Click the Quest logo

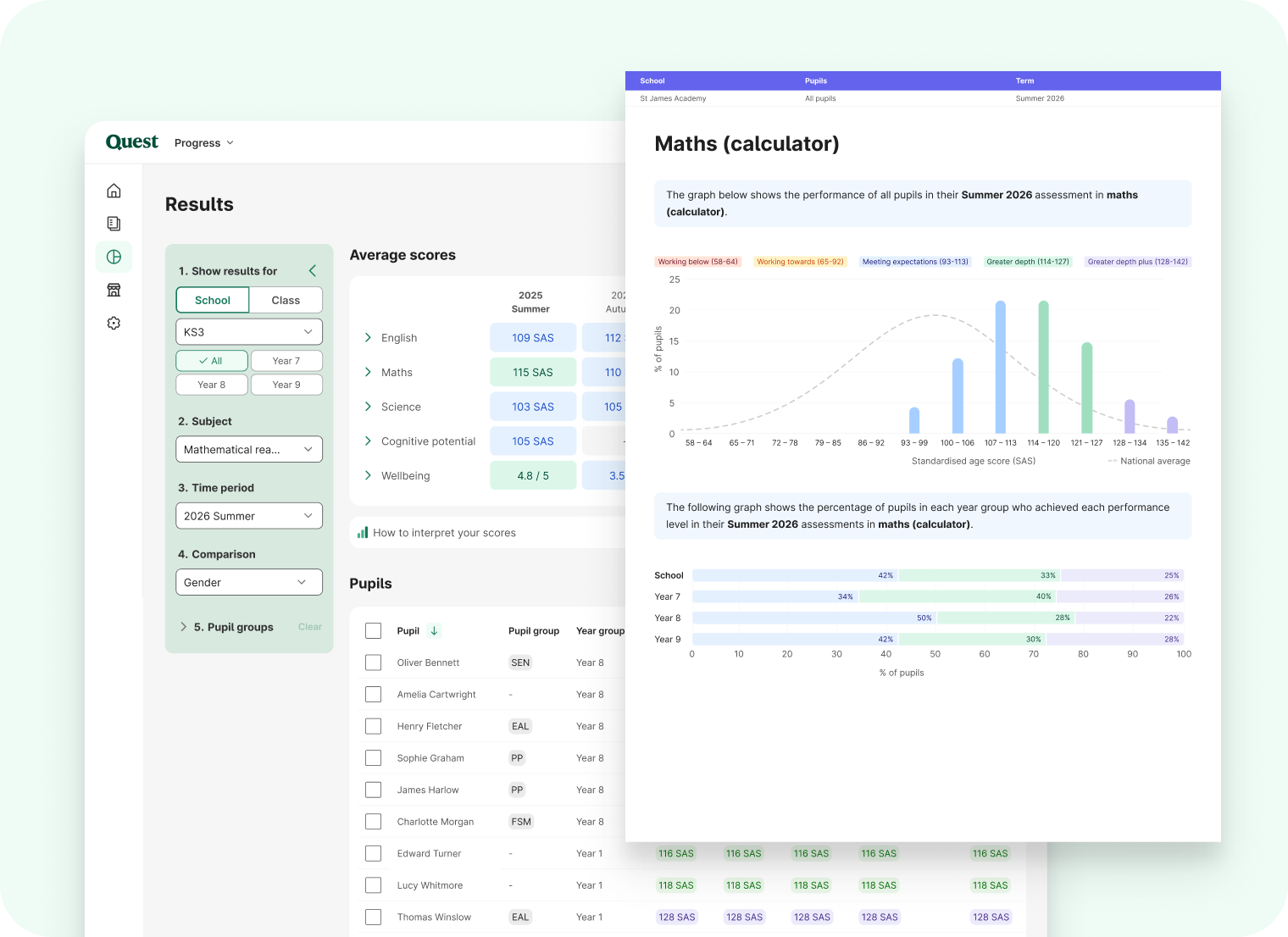coord(131,142)
